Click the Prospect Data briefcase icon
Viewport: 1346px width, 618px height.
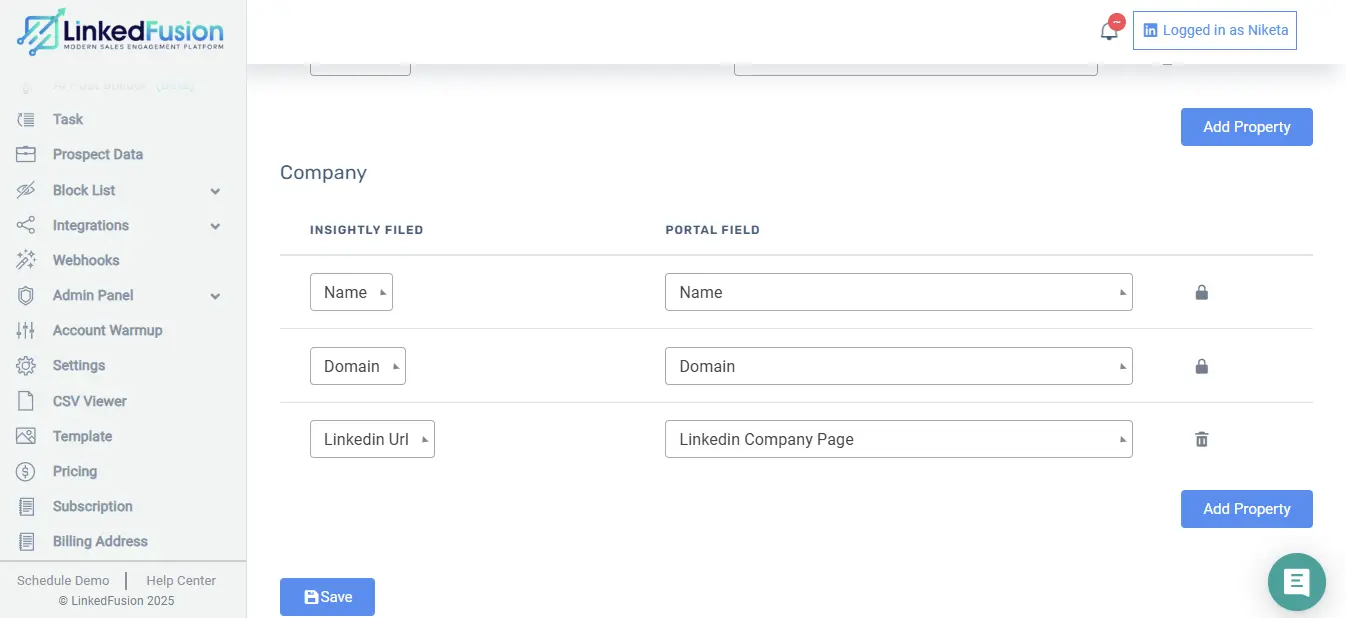tap(26, 154)
